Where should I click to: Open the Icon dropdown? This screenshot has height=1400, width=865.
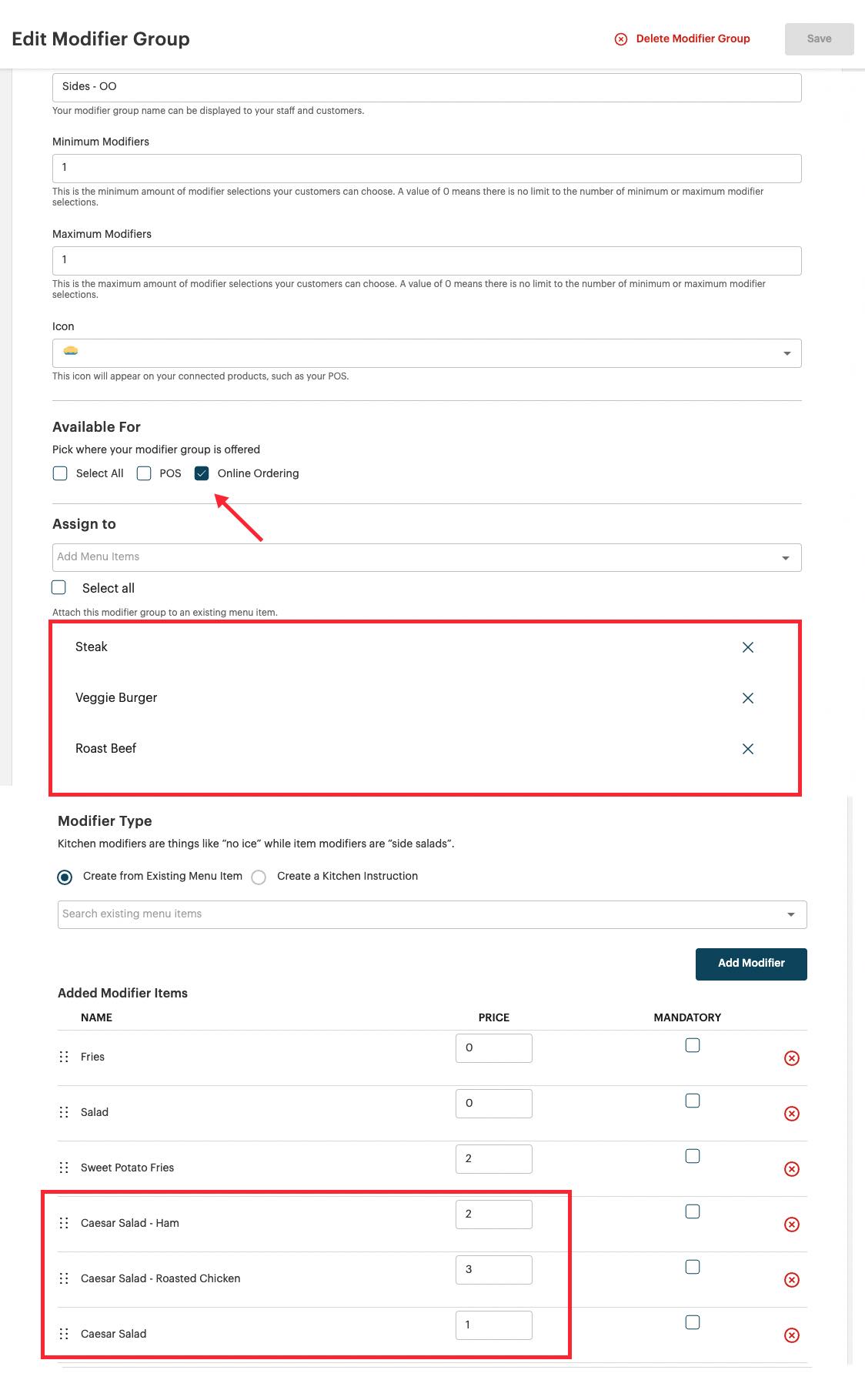pyautogui.click(x=787, y=353)
